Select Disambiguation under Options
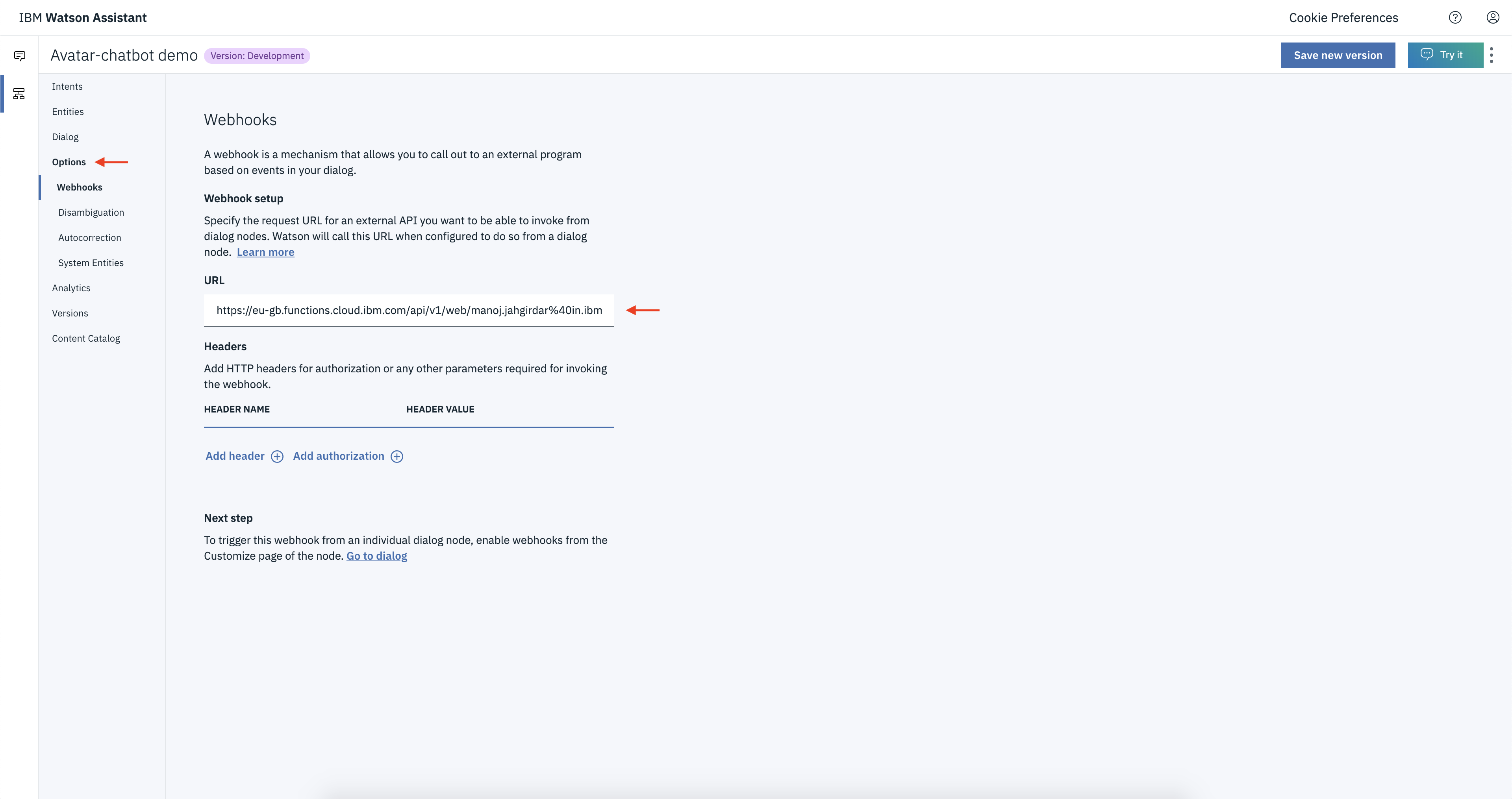 pos(91,213)
